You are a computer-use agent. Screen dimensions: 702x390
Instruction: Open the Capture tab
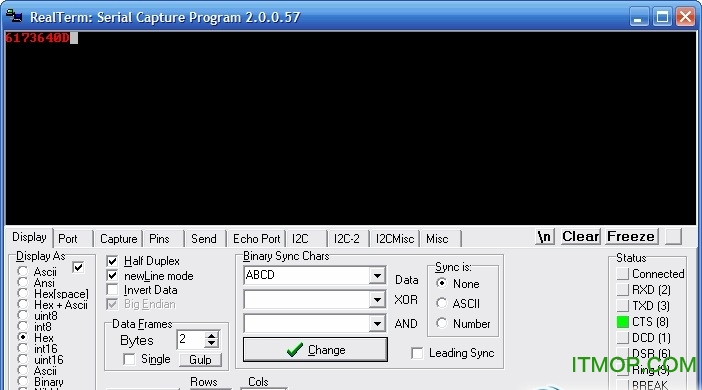tap(118, 239)
